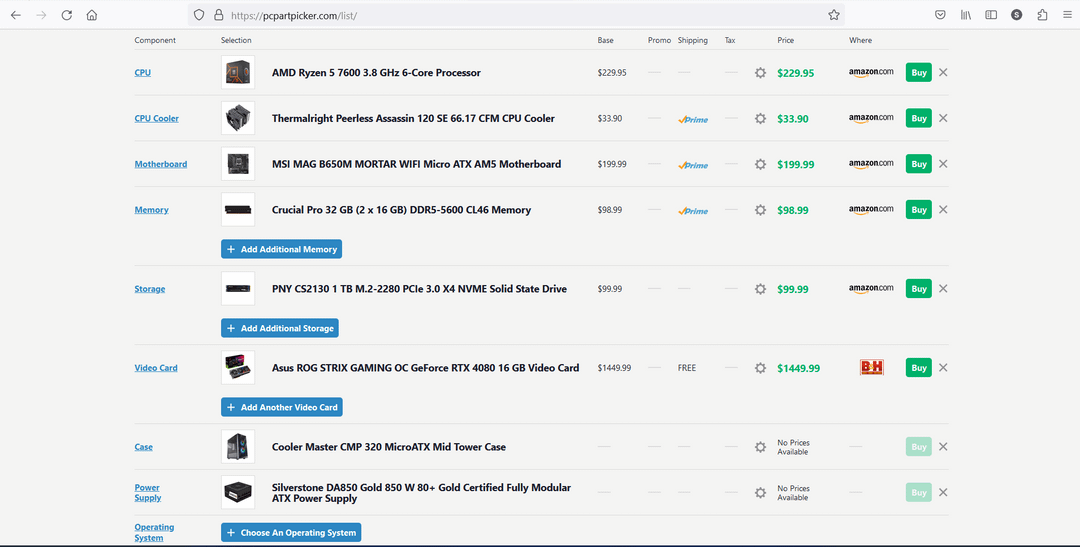Open Cooler Master CMP 320 product name
This screenshot has height=547, width=1080.
click(388, 447)
